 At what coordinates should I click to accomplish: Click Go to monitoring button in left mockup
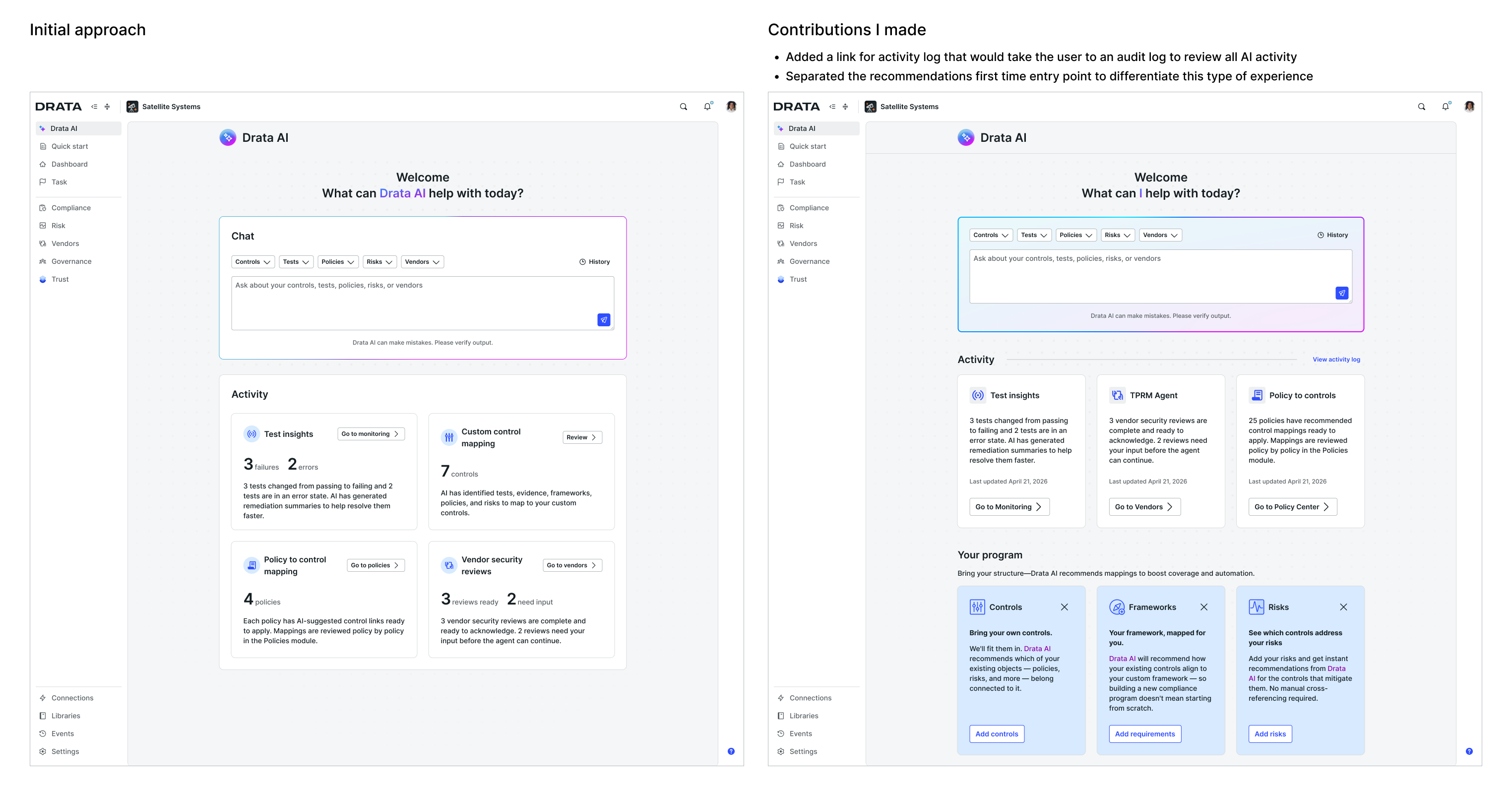tap(371, 434)
